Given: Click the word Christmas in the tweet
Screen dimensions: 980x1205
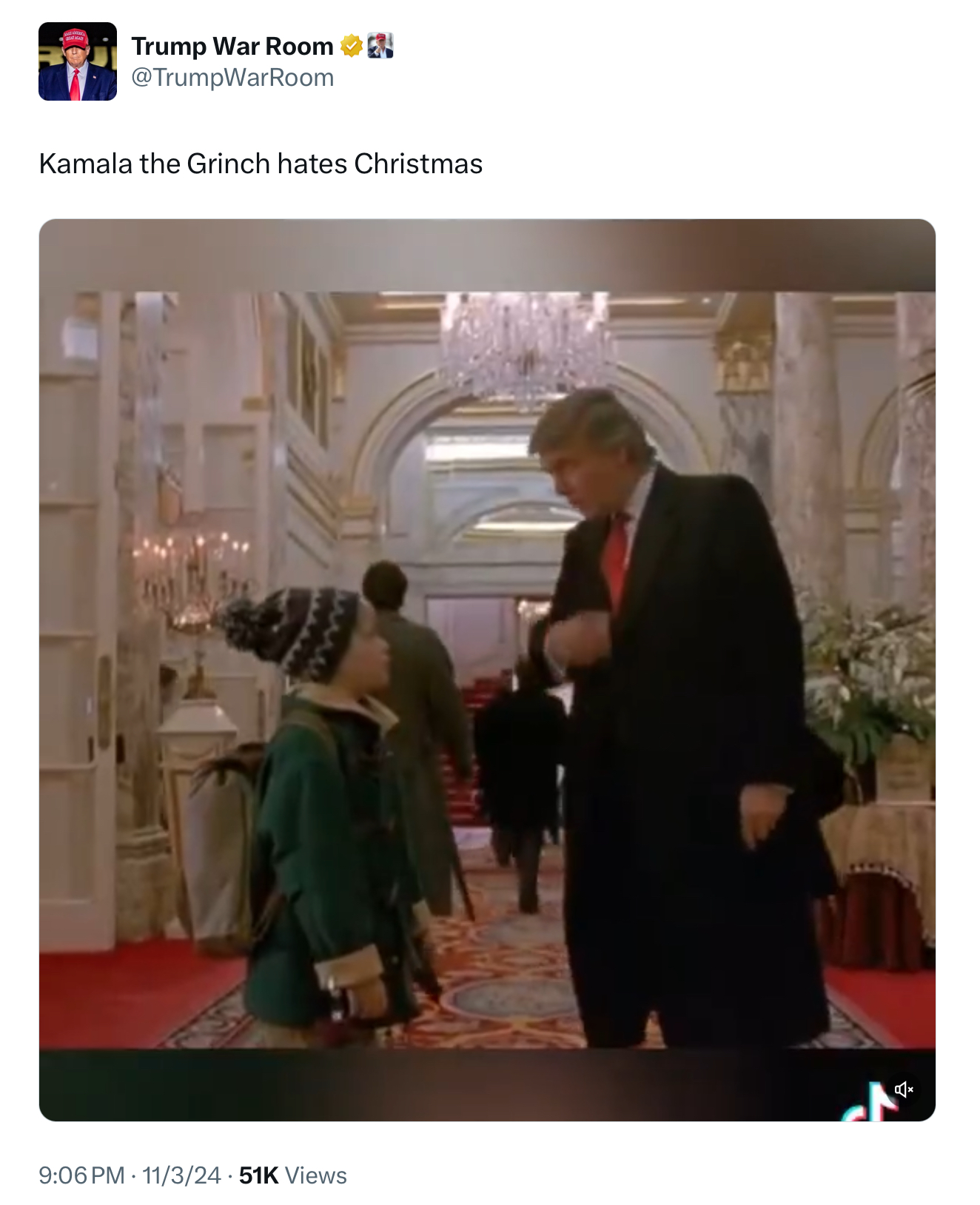Looking at the screenshot, I should [x=418, y=164].
